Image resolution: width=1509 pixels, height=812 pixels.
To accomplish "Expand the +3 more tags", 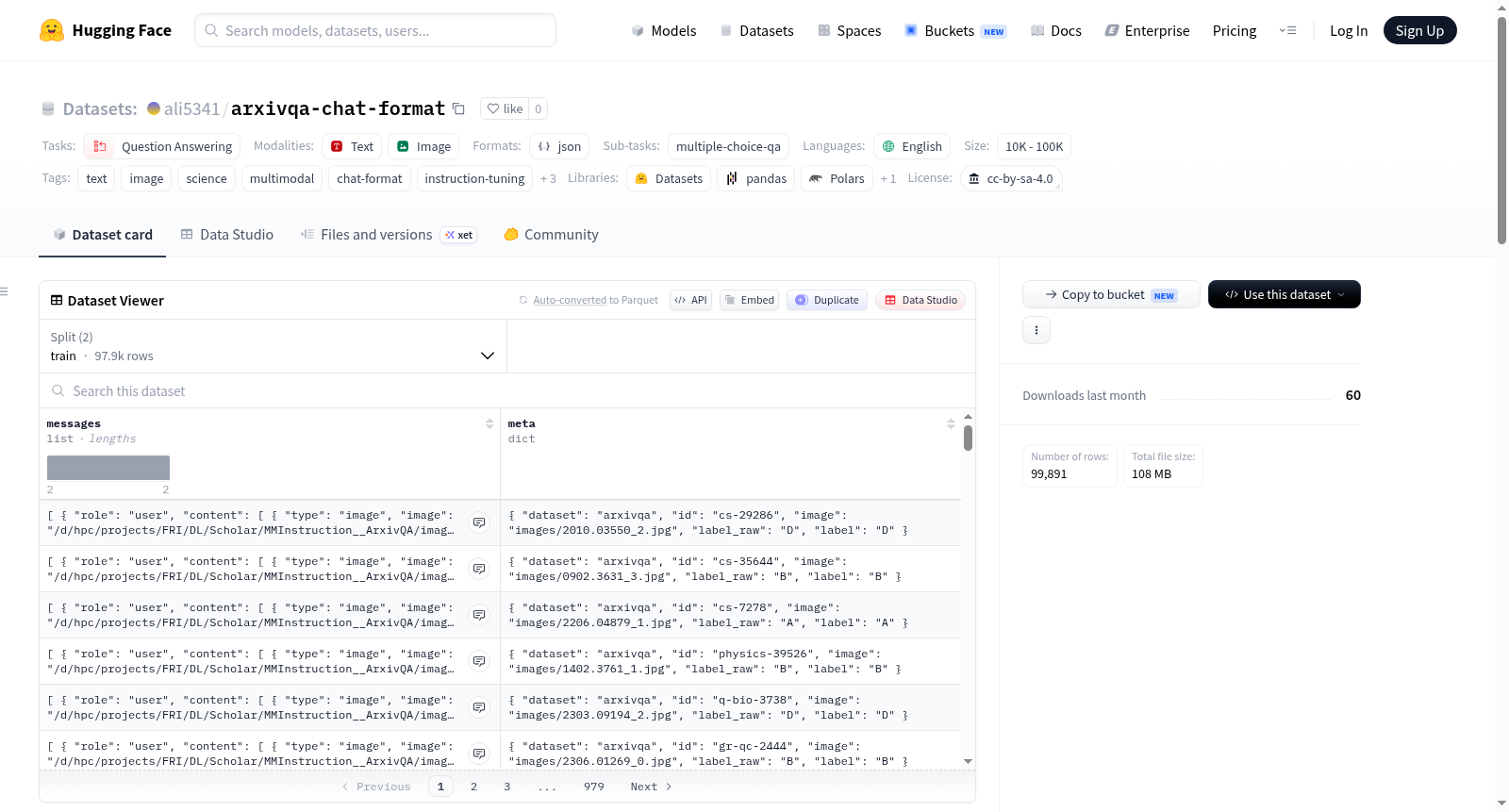I will click(548, 178).
